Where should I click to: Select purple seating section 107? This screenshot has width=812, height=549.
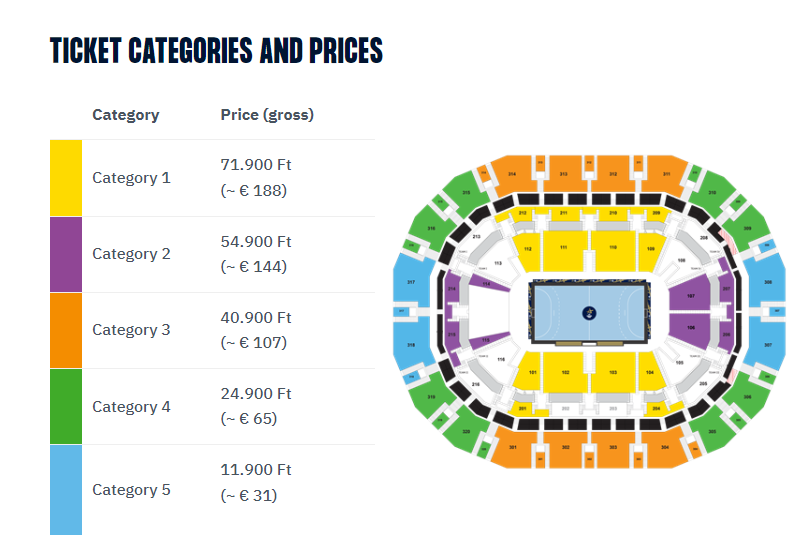690,296
